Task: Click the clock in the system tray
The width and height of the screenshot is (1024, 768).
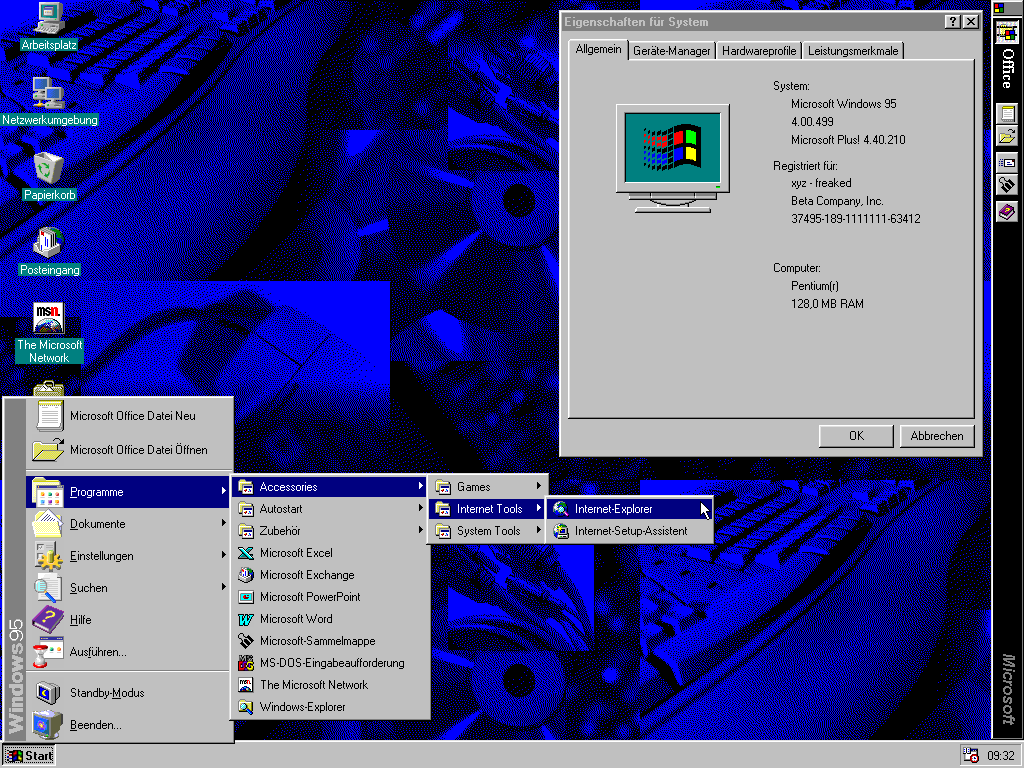Action: (1000, 756)
